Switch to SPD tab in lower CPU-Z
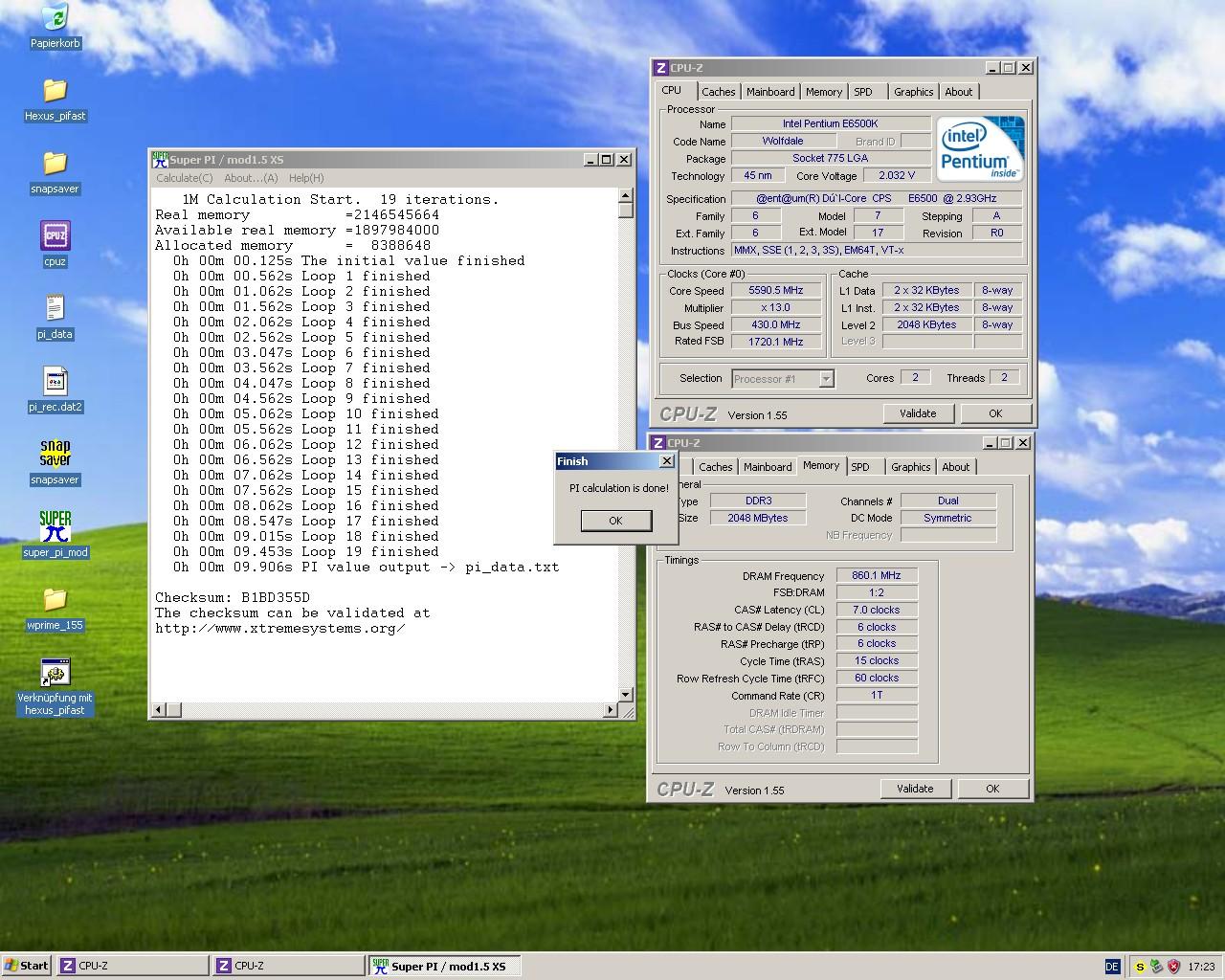 coord(860,467)
